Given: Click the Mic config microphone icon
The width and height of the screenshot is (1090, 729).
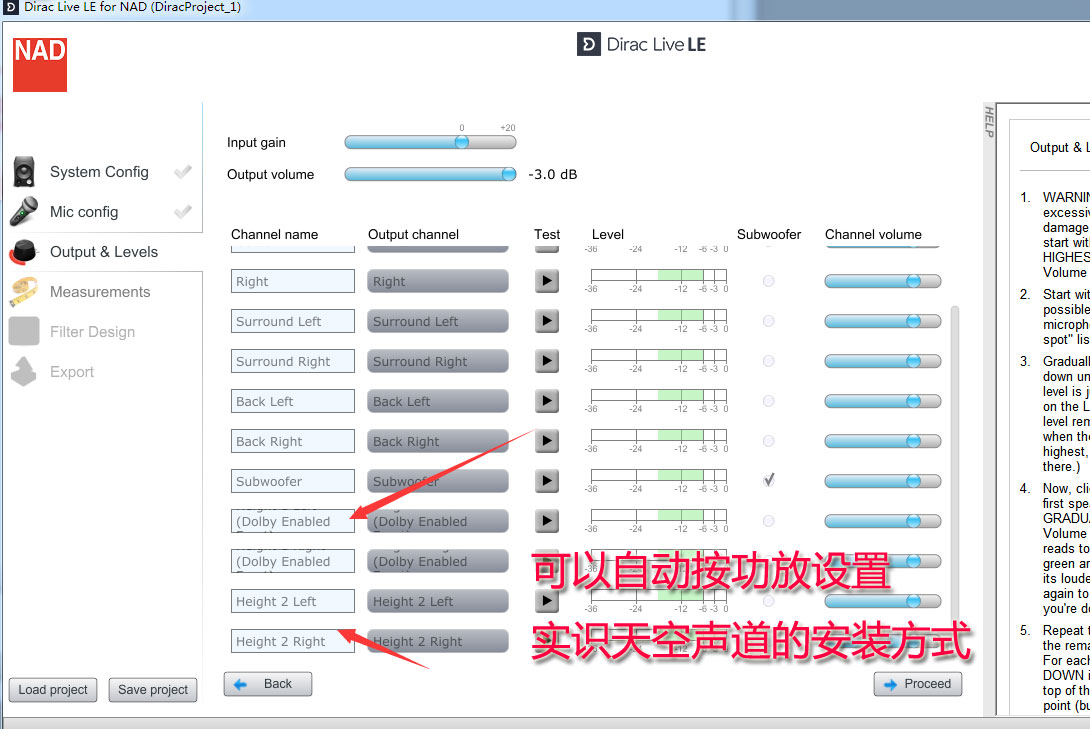Looking at the screenshot, I should tap(24, 211).
